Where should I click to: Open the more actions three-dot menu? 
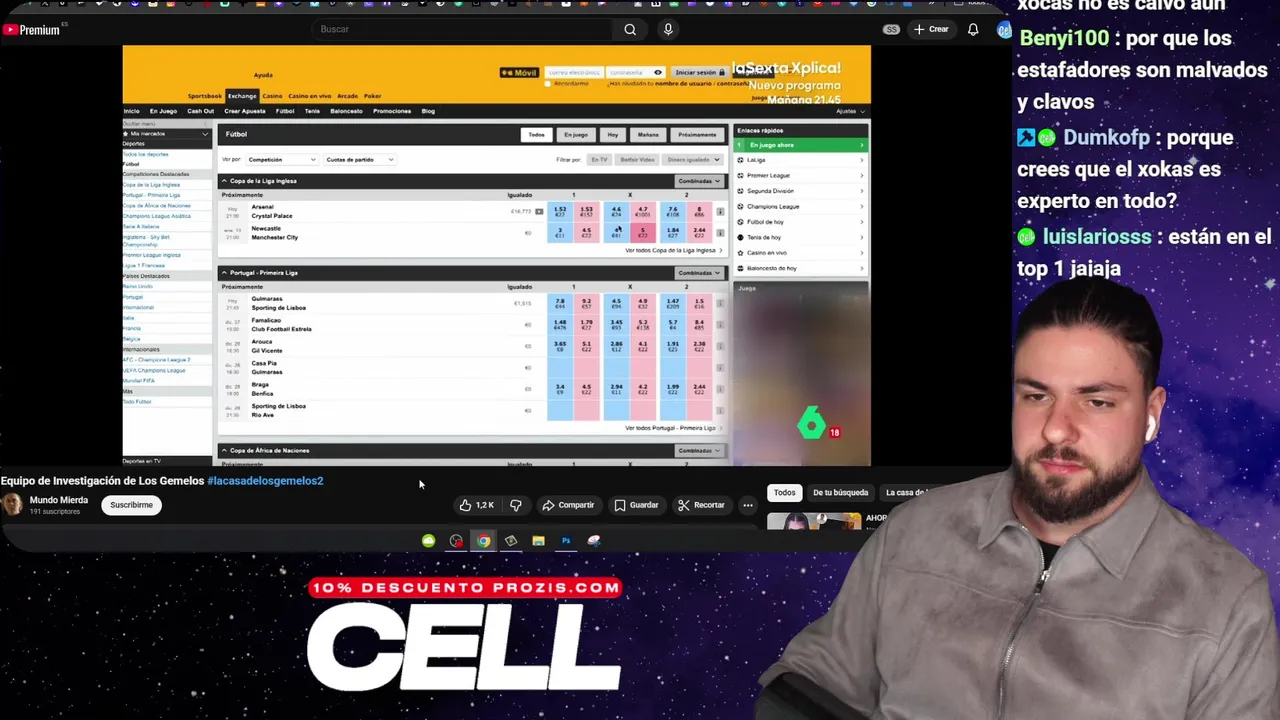pos(748,505)
